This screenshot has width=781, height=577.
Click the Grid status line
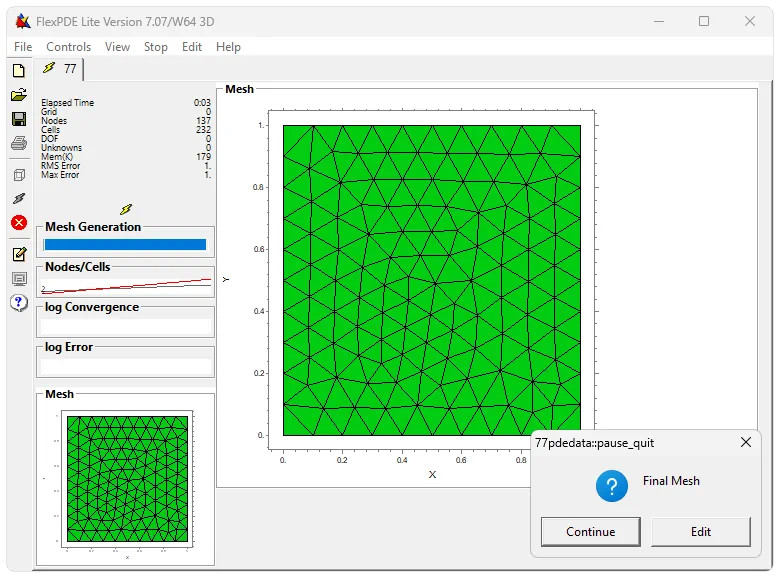pyautogui.click(x=126, y=112)
